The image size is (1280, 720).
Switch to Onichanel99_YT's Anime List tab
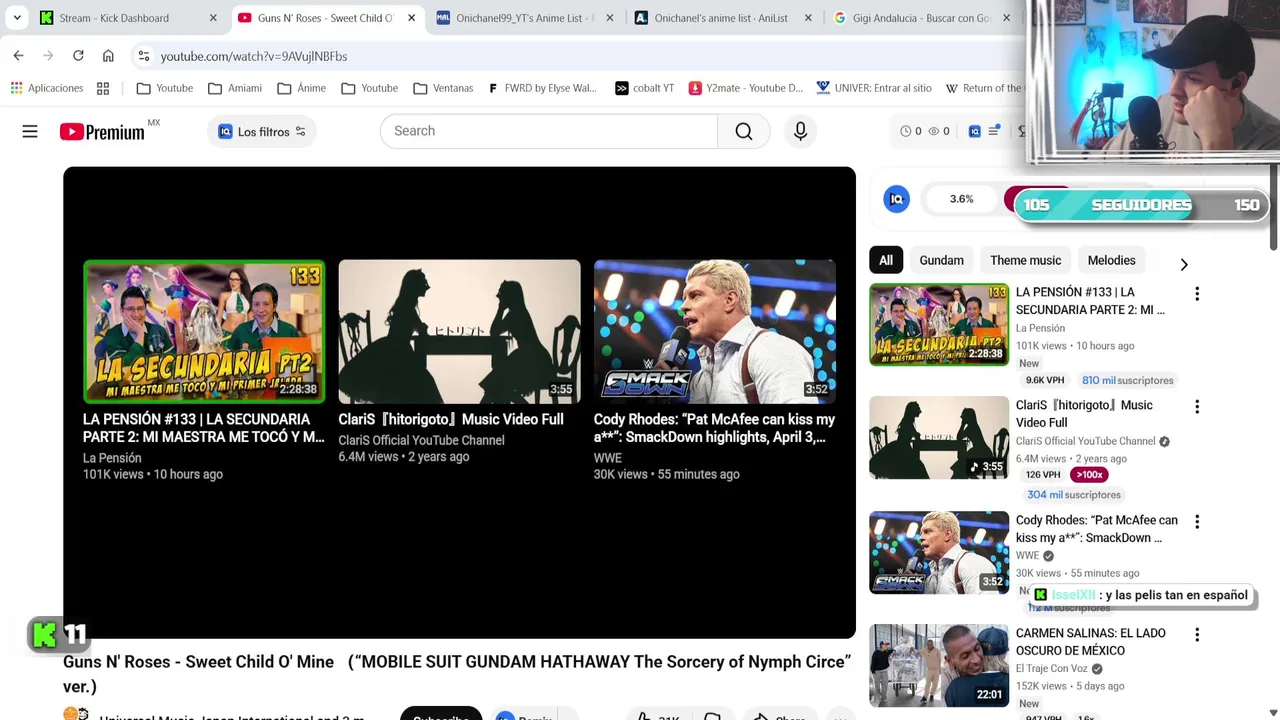click(525, 18)
